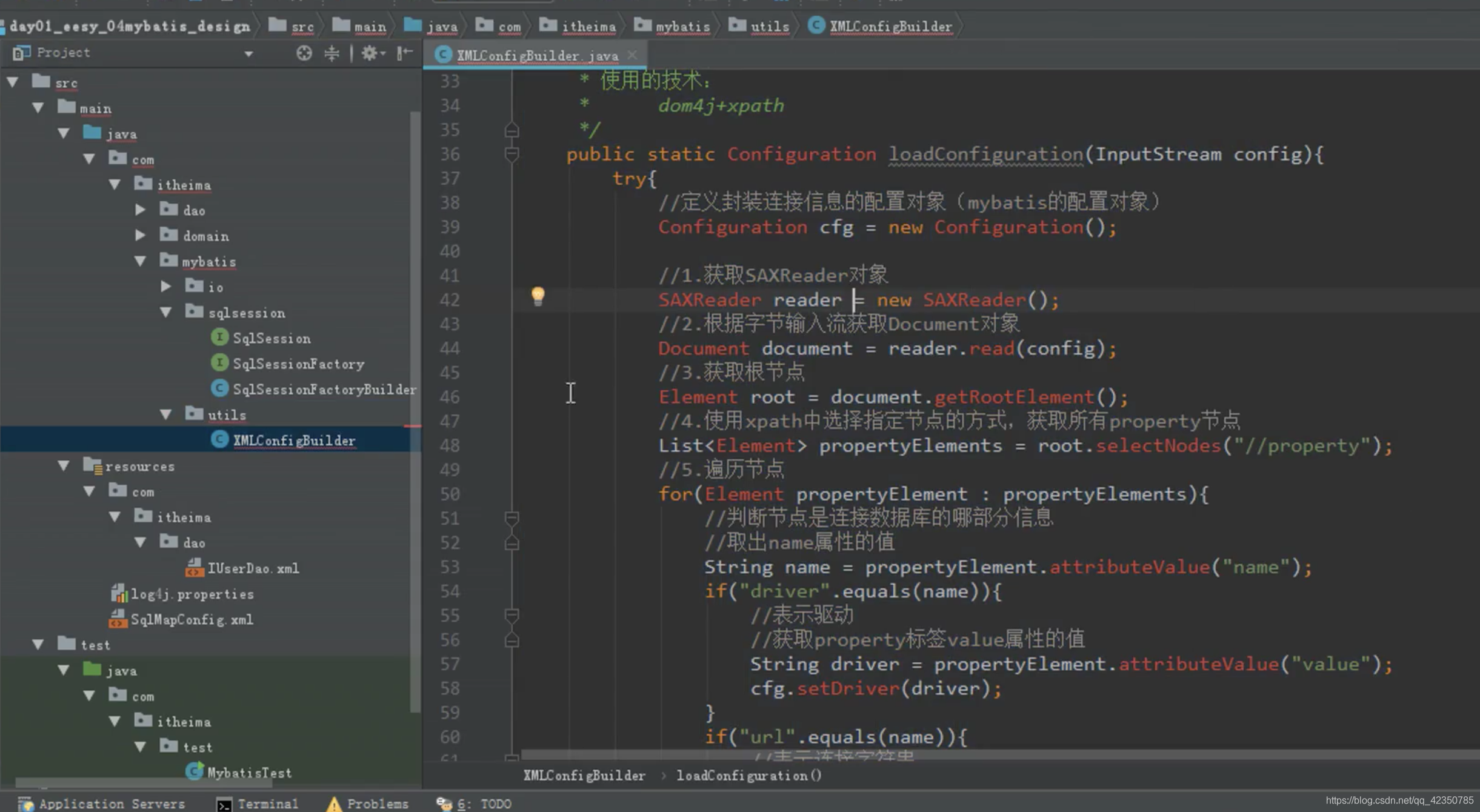Click the SqlMapConfig.xml file icon
This screenshot has width=1480, height=812.
118,619
